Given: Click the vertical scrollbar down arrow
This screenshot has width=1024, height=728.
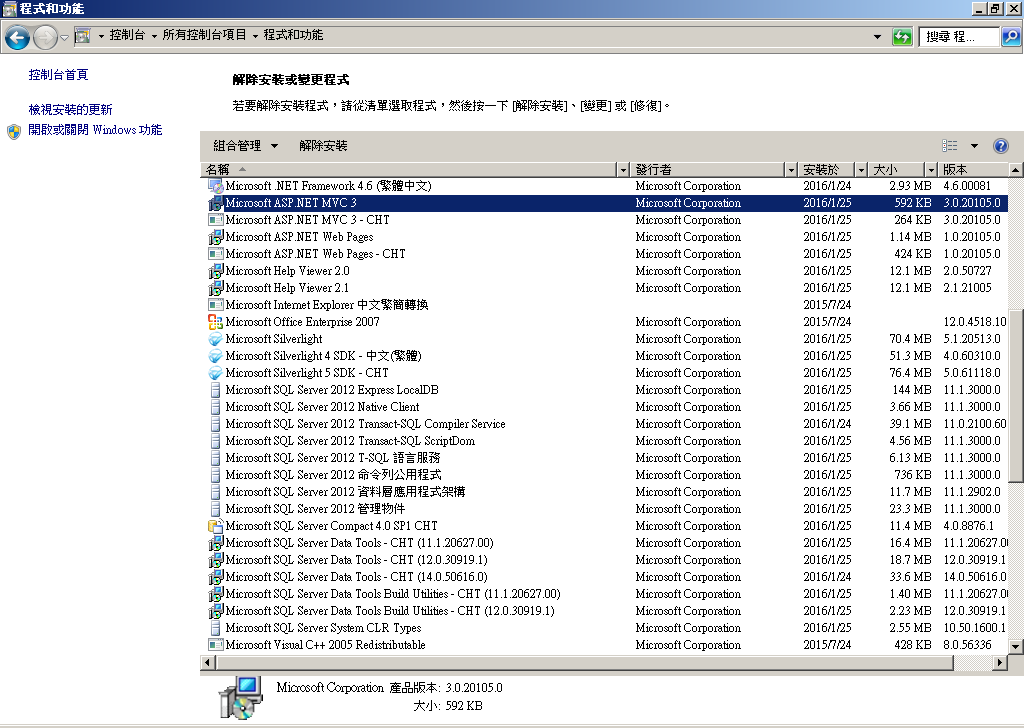Looking at the screenshot, I should click(x=1016, y=646).
